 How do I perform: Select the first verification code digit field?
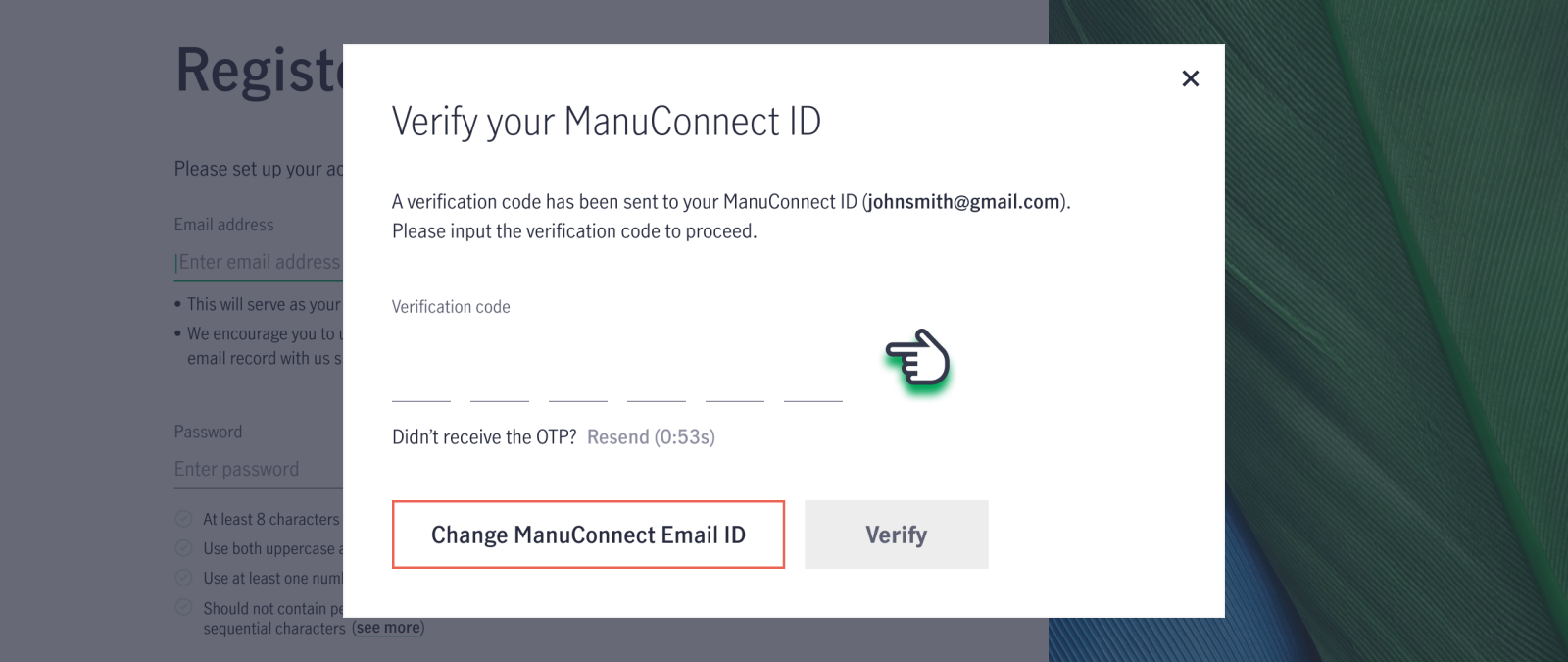point(421,378)
